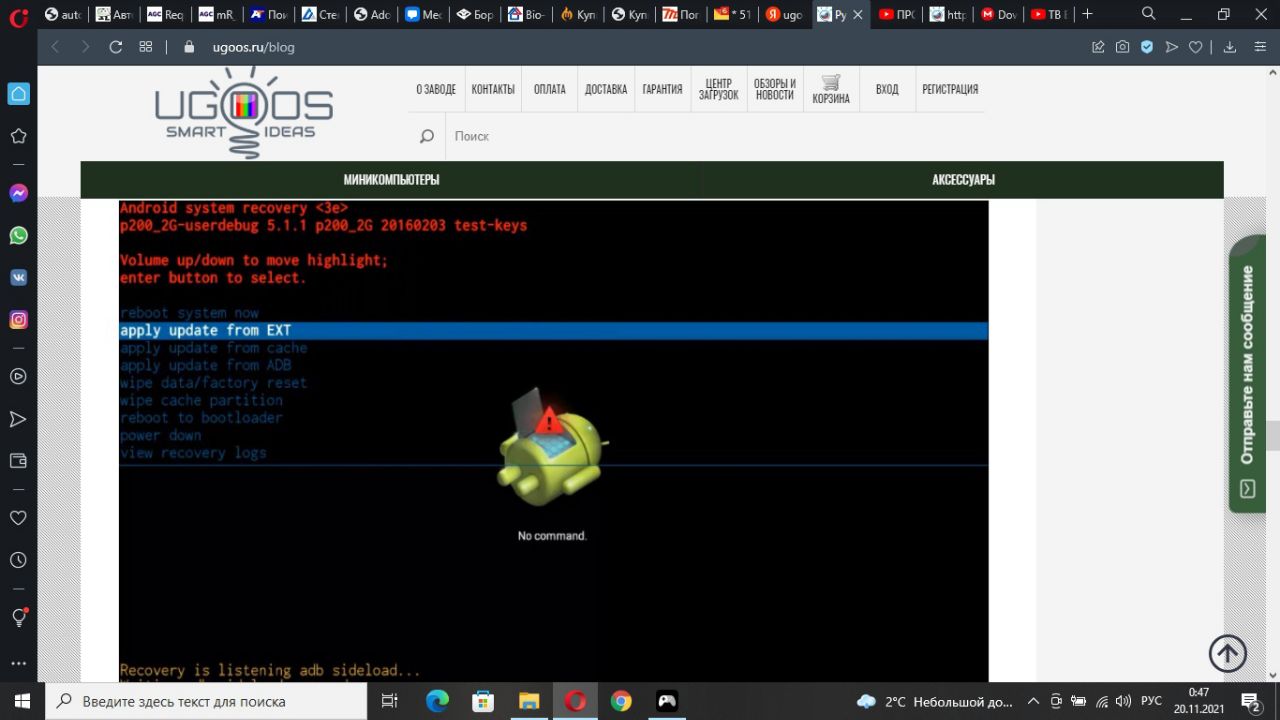The image size is (1280, 720).
Task: Open My Flow send icon in the sidebar
Action: click(18, 419)
